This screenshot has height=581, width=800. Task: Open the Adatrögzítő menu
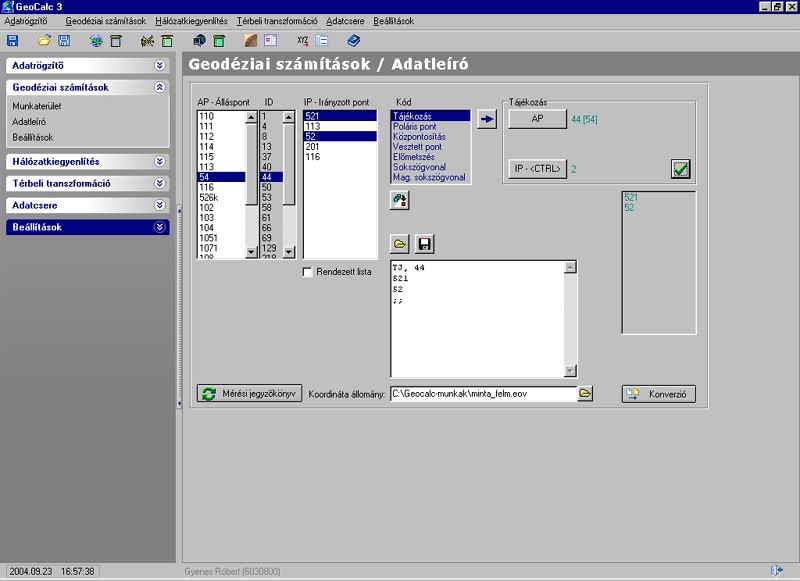point(26,21)
